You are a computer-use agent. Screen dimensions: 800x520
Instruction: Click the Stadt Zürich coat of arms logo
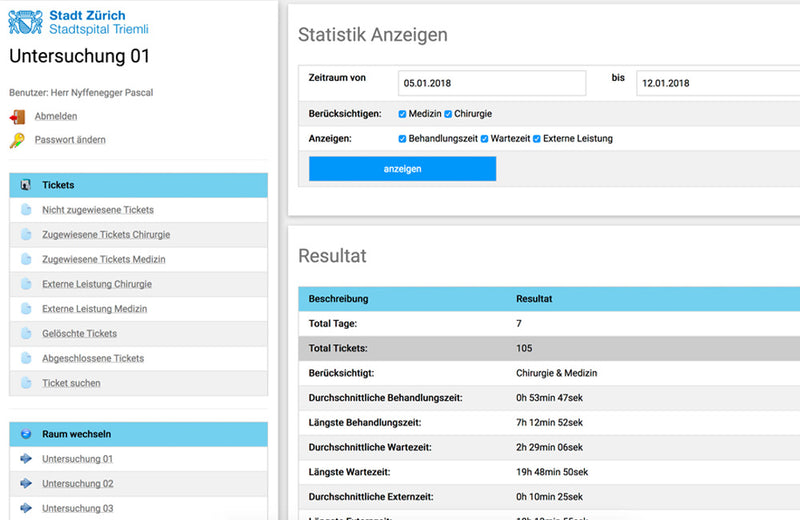pyautogui.click(x=26, y=22)
